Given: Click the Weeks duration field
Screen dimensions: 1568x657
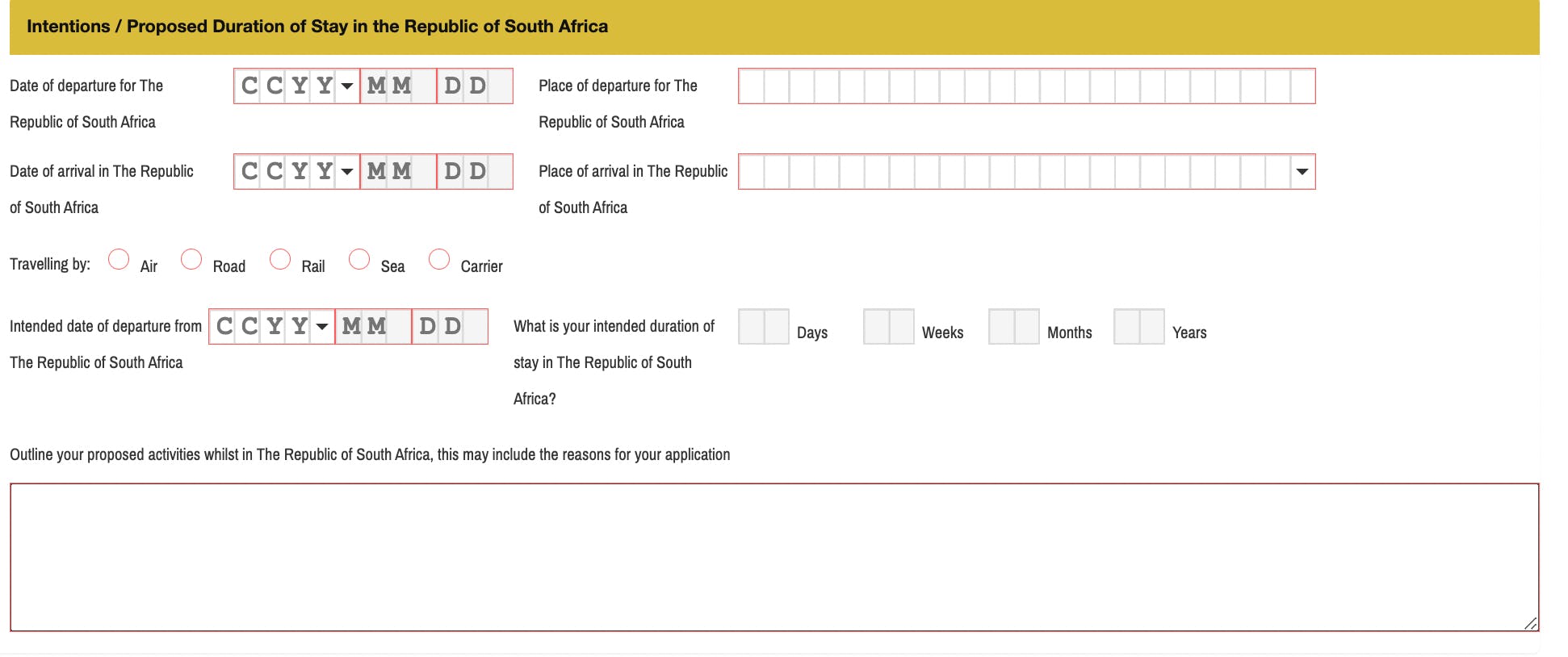Looking at the screenshot, I should click(x=889, y=326).
